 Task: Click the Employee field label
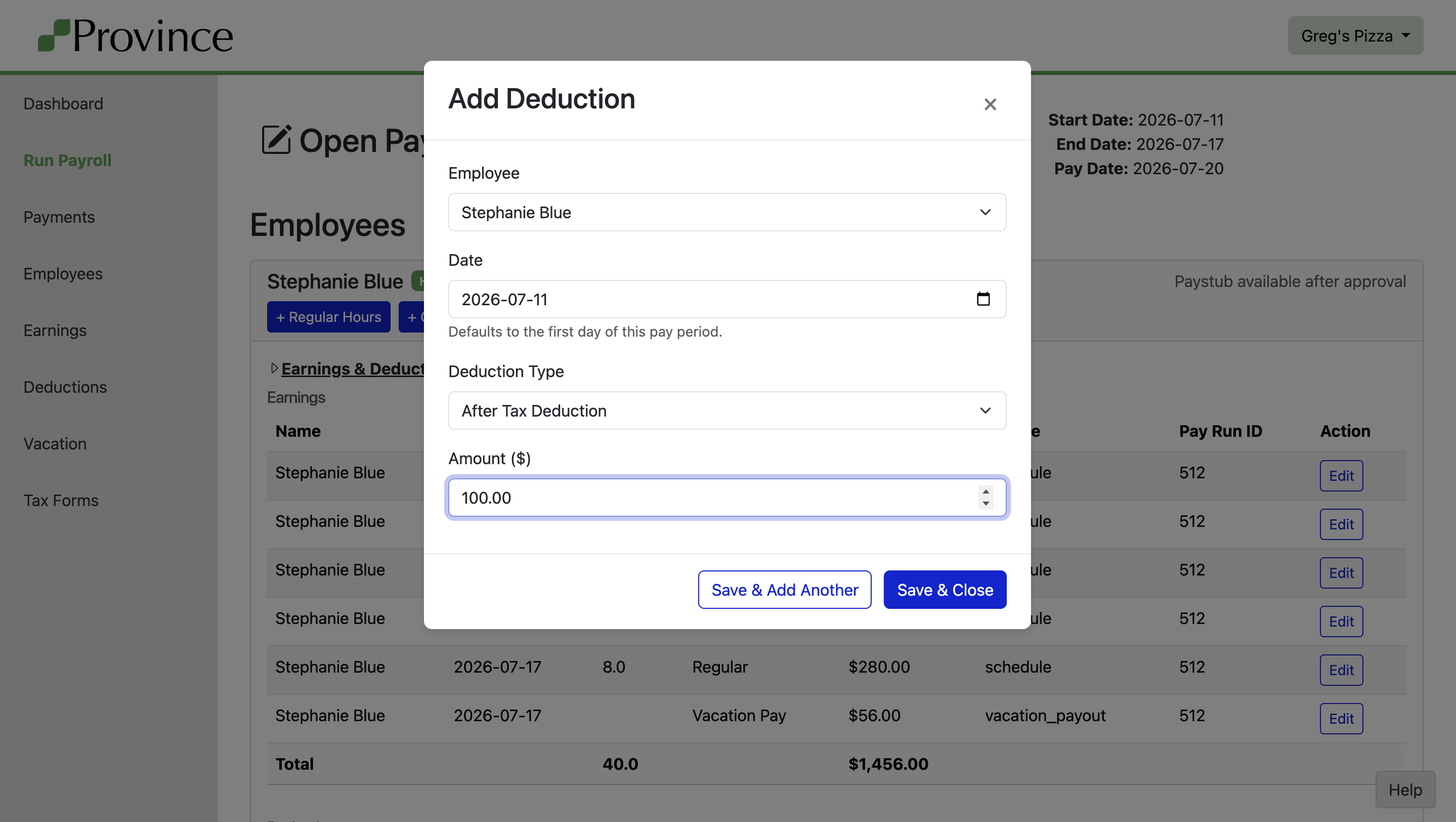pos(483,173)
